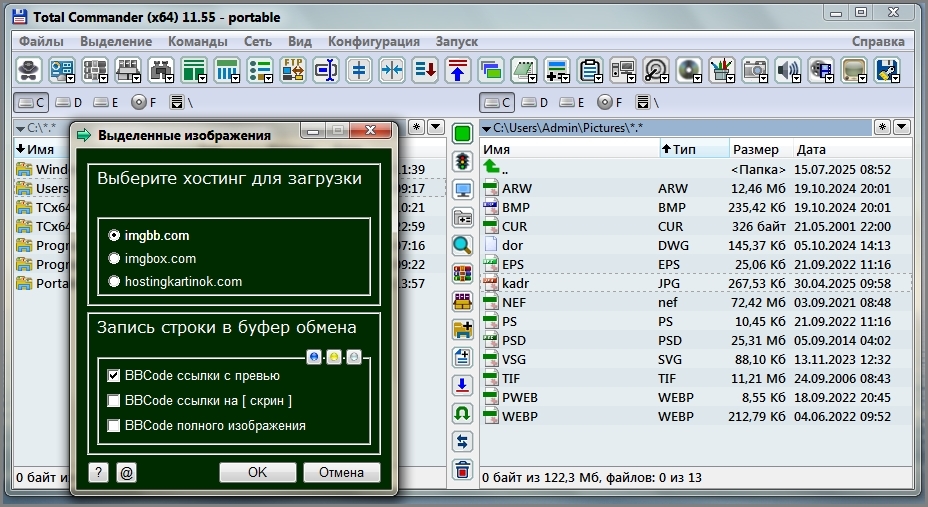Open the Выделение menu
This screenshot has height=507, width=928.
click(x=116, y=41)
